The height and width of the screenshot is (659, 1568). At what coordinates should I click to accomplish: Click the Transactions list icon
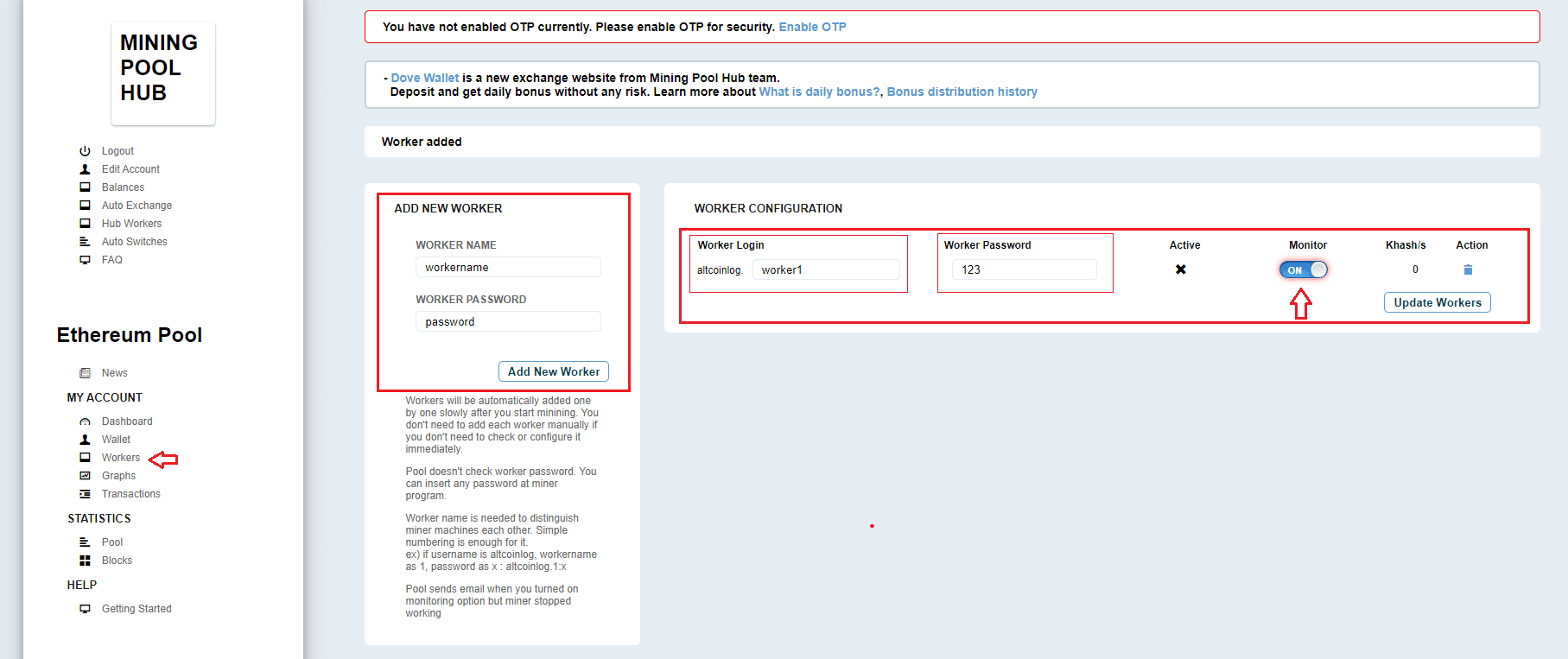point(85,494)
